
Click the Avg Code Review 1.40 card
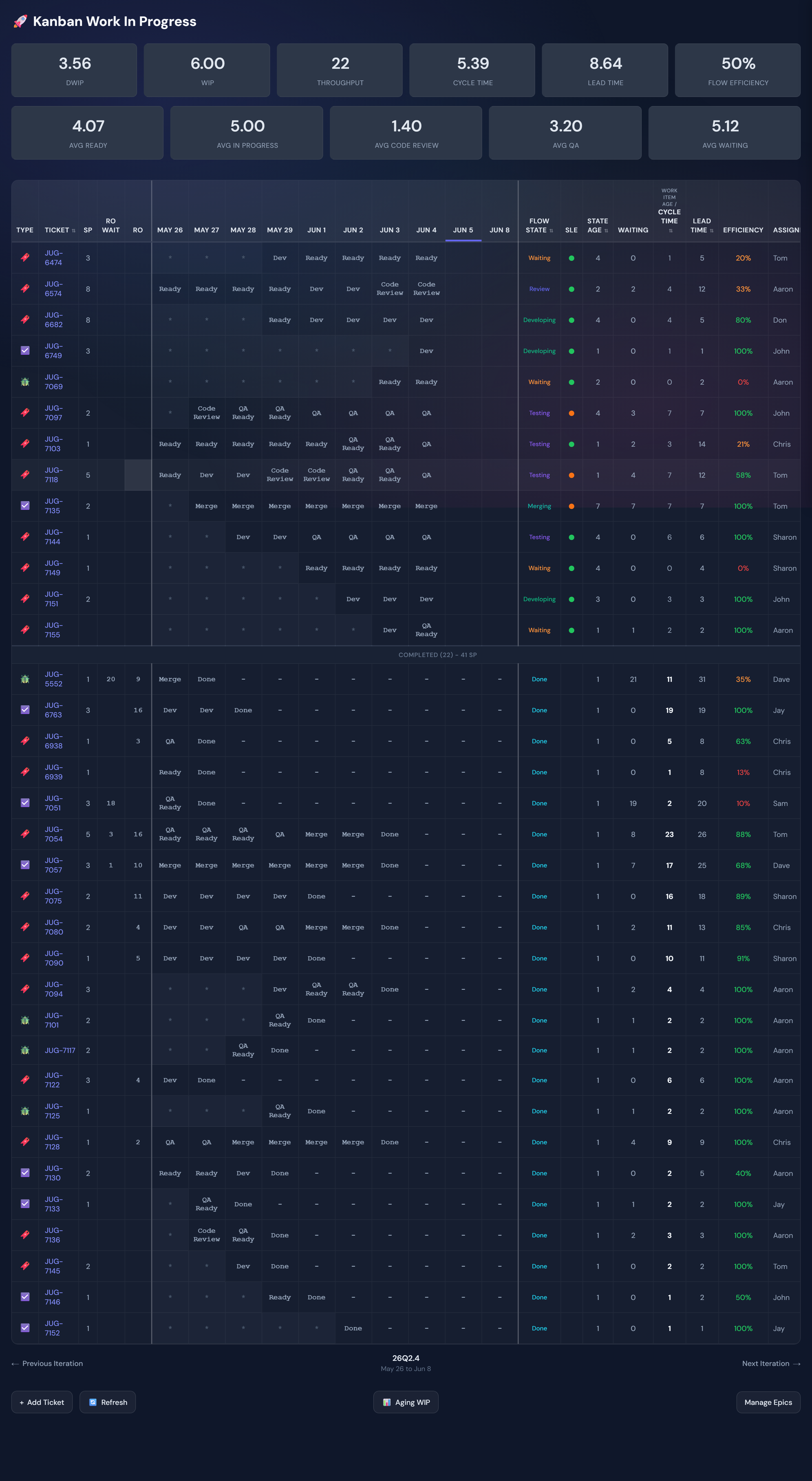pos(406,133)
